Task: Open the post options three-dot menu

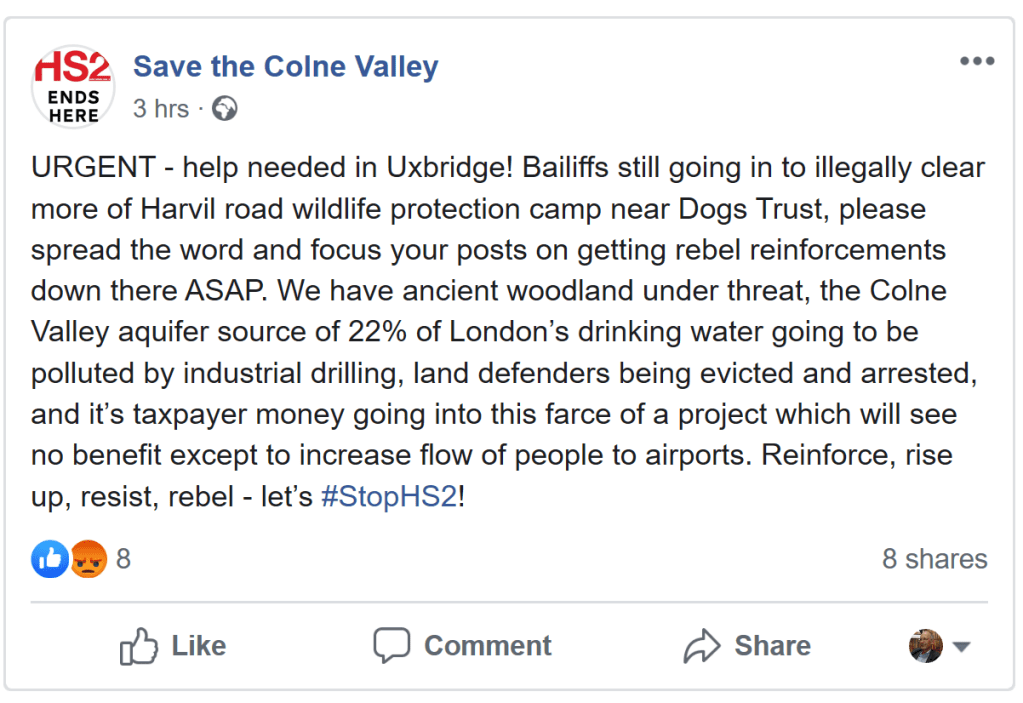Action: pyautogui.click(x=976, y=62)
